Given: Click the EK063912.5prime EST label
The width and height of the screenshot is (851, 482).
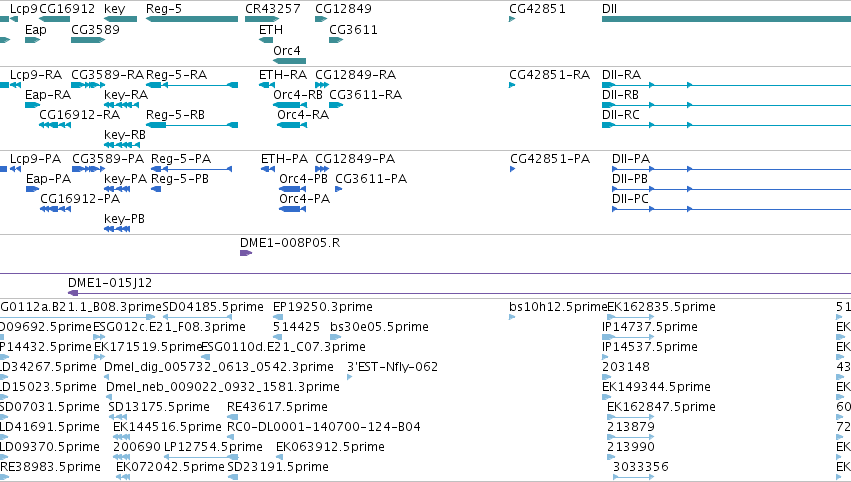Looking at the screenshot, I should point(330,447).
